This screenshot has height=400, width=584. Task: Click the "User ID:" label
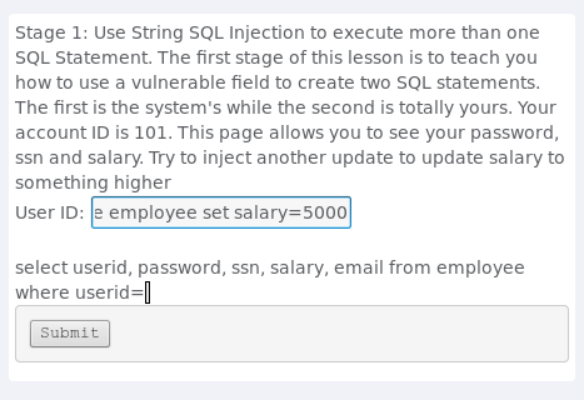50,213
